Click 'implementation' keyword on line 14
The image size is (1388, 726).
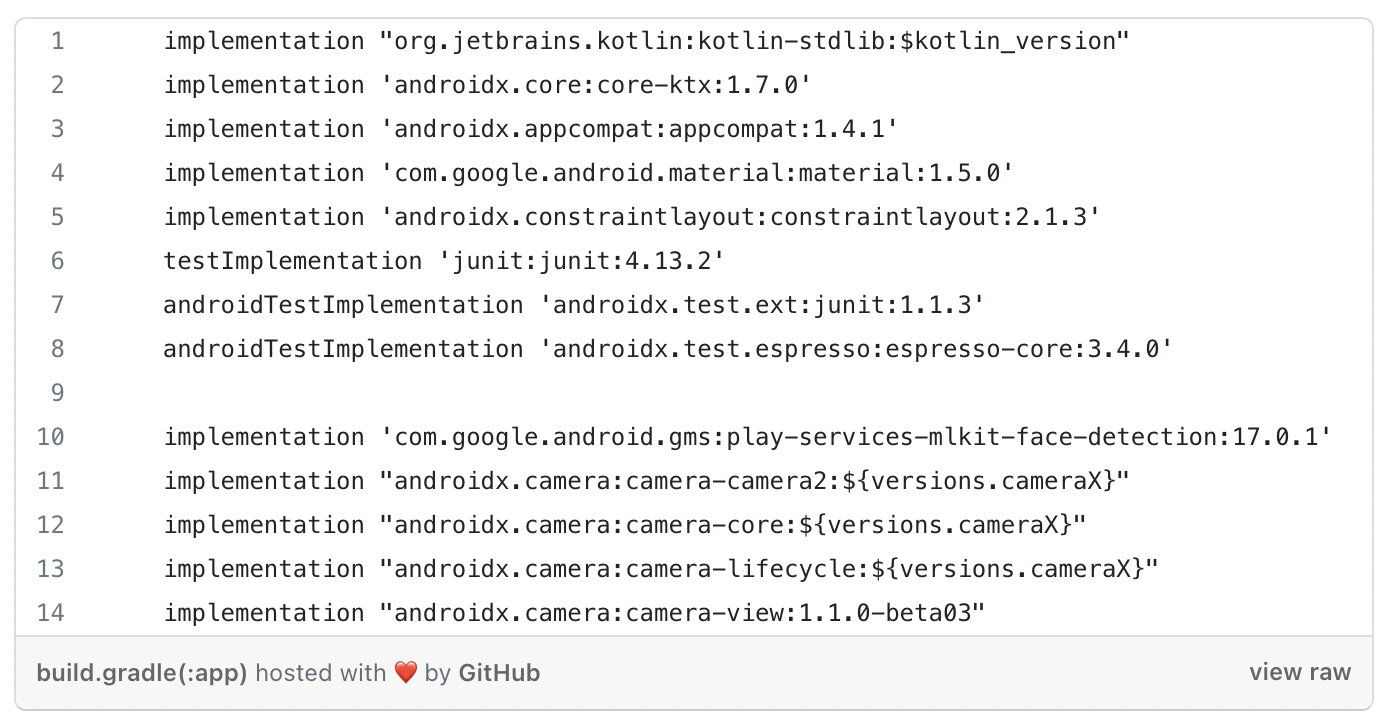[x=264, y=613]
